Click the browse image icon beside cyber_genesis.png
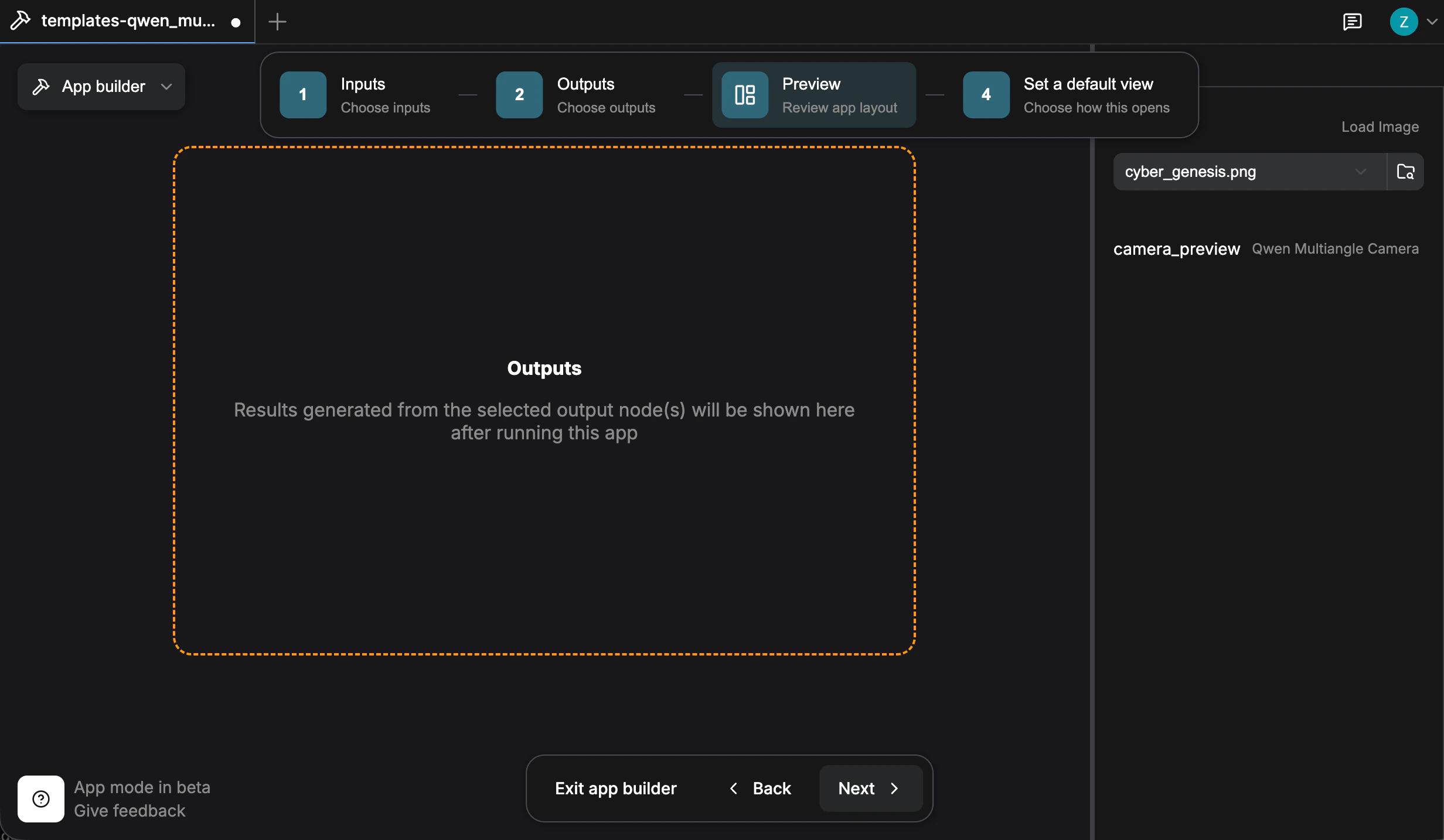The image size is (1444, 840). [x=1405, y=172]
